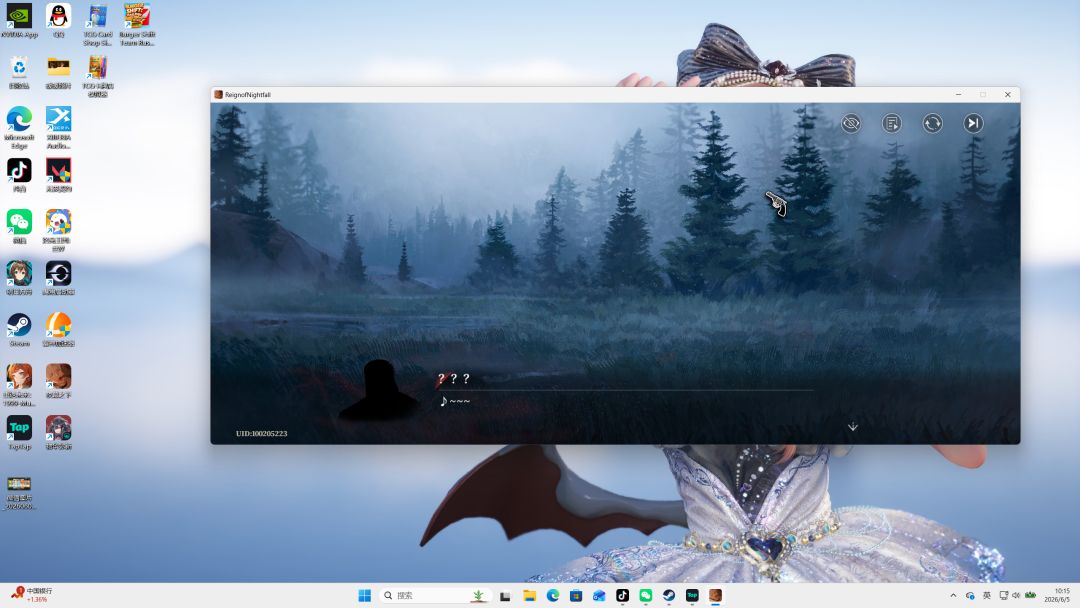Viewport: 1080px width, 608px height.
Task: Open the brown-haired portrait game shortcut
Action: [x=59, y=381]
